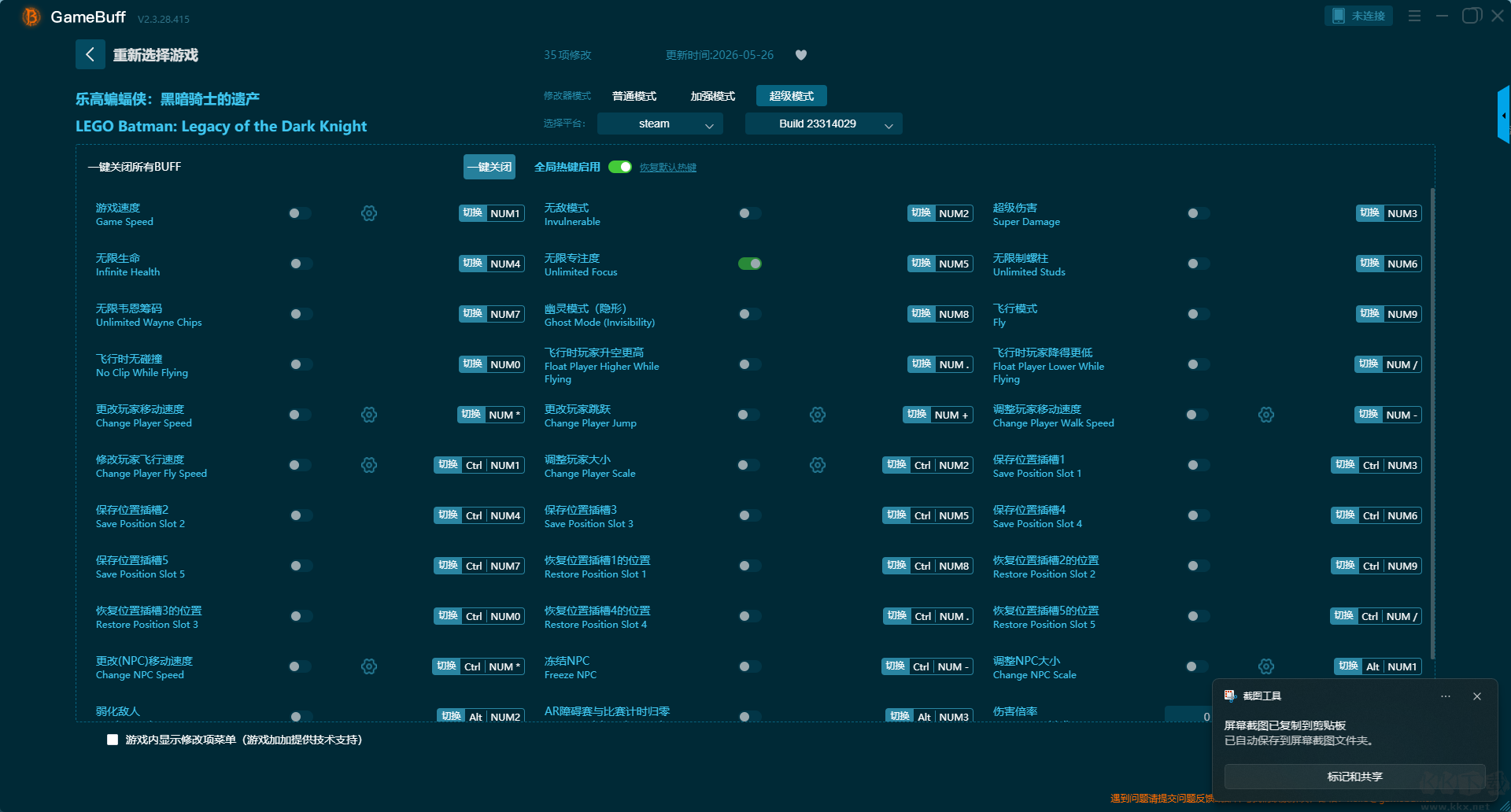The height and width of the screenshot is (812, 1511).
Task: Click the LEGO Batman game title text
Action: point(221,126)
